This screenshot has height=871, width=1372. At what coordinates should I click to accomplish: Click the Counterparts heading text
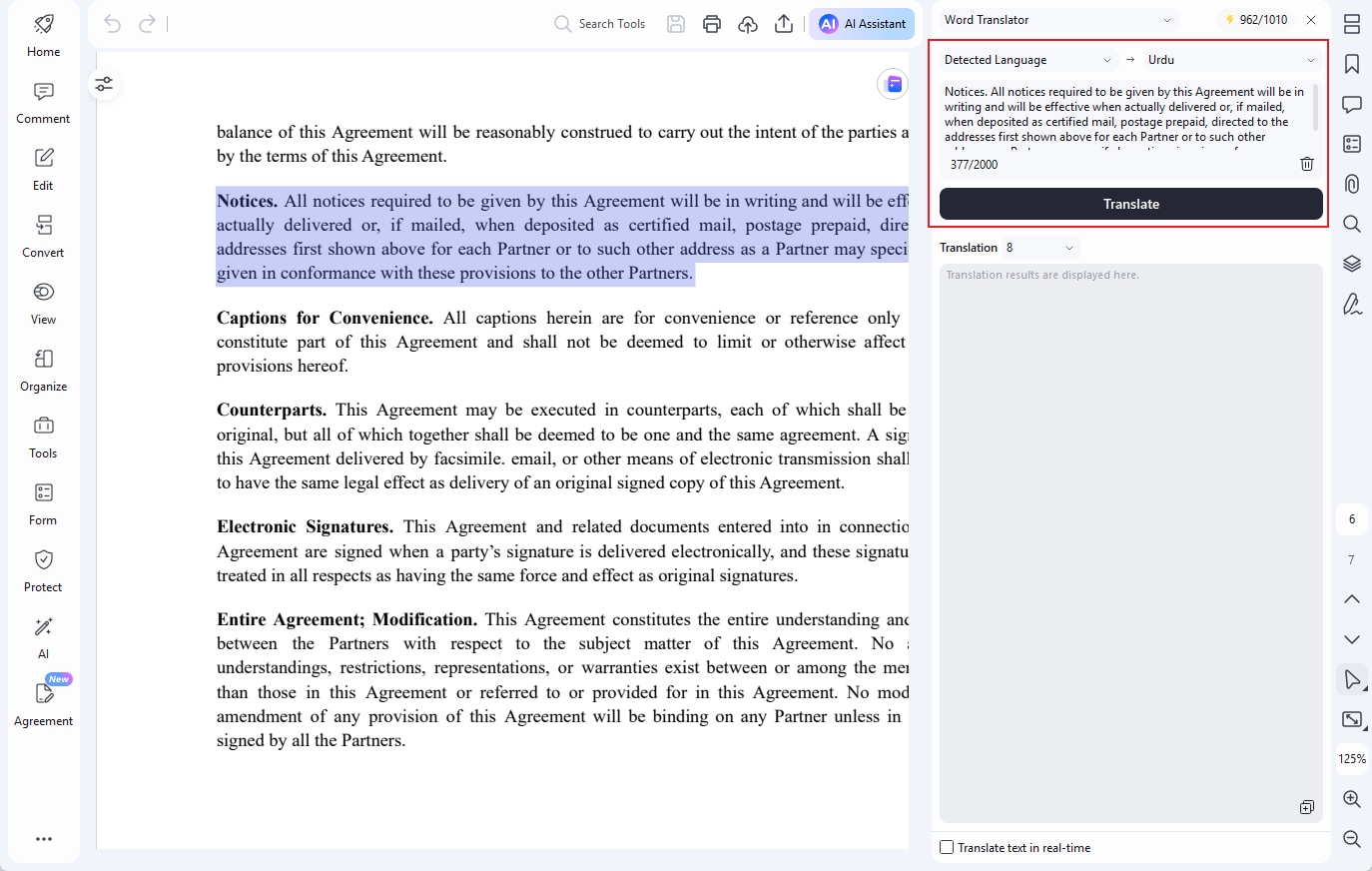272,410
